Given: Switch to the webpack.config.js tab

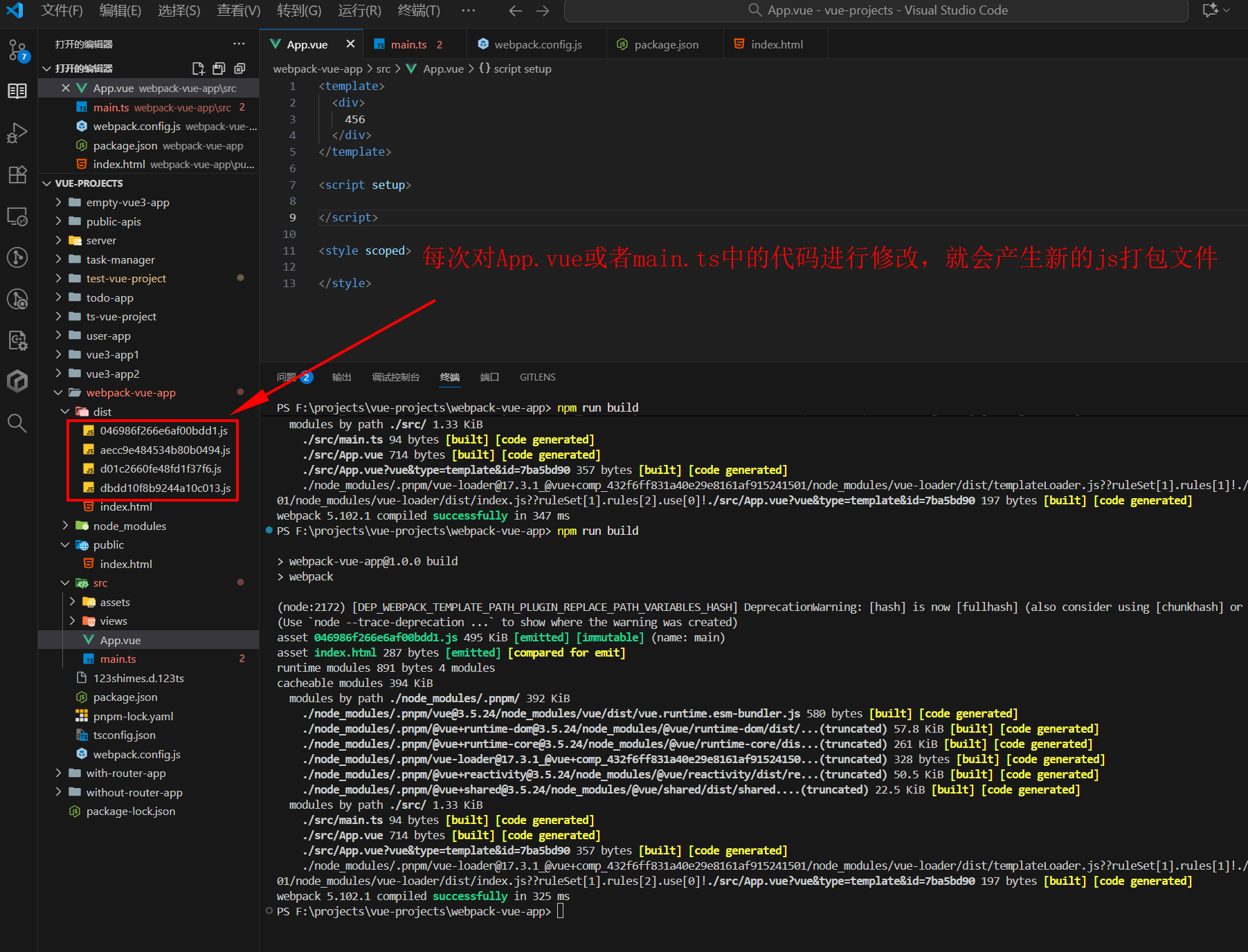Looking at the screenshot, I should [x=538, y=44].
